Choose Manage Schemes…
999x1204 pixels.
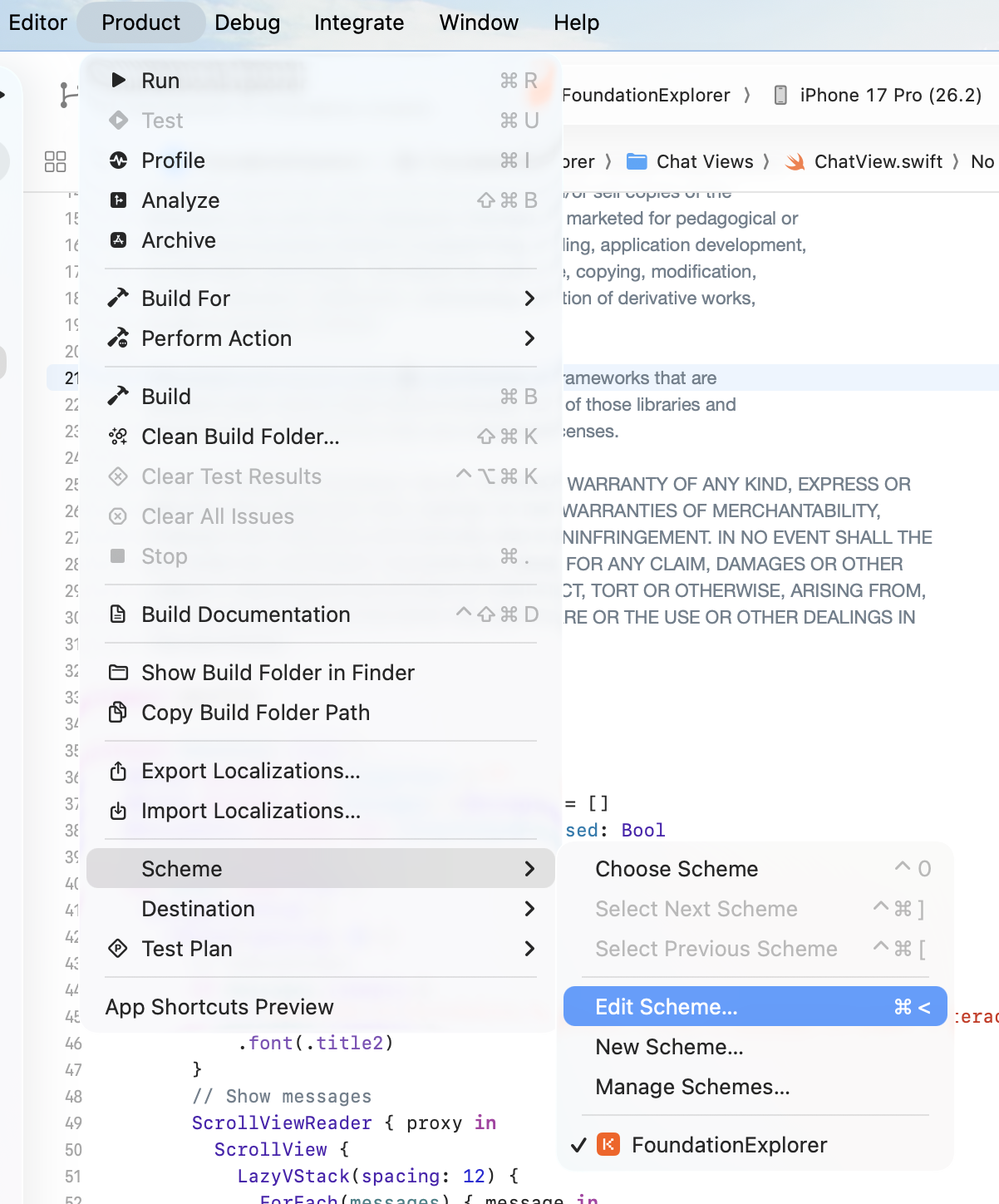[755, 1087]
